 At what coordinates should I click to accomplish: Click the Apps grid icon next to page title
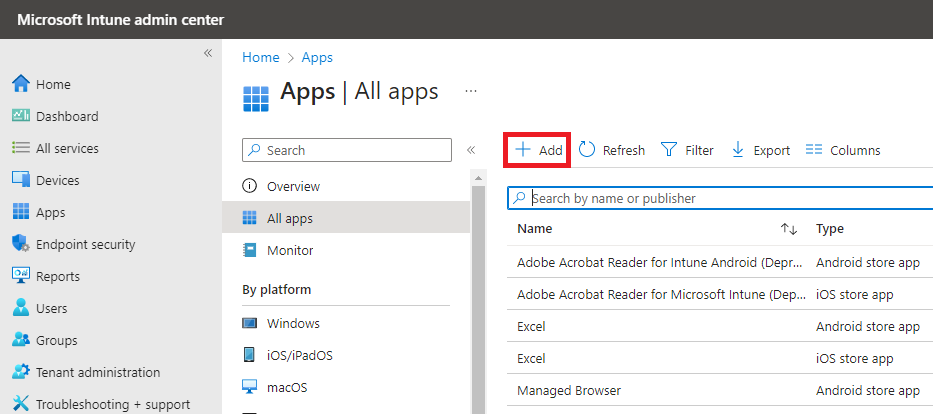coord(256,98)
